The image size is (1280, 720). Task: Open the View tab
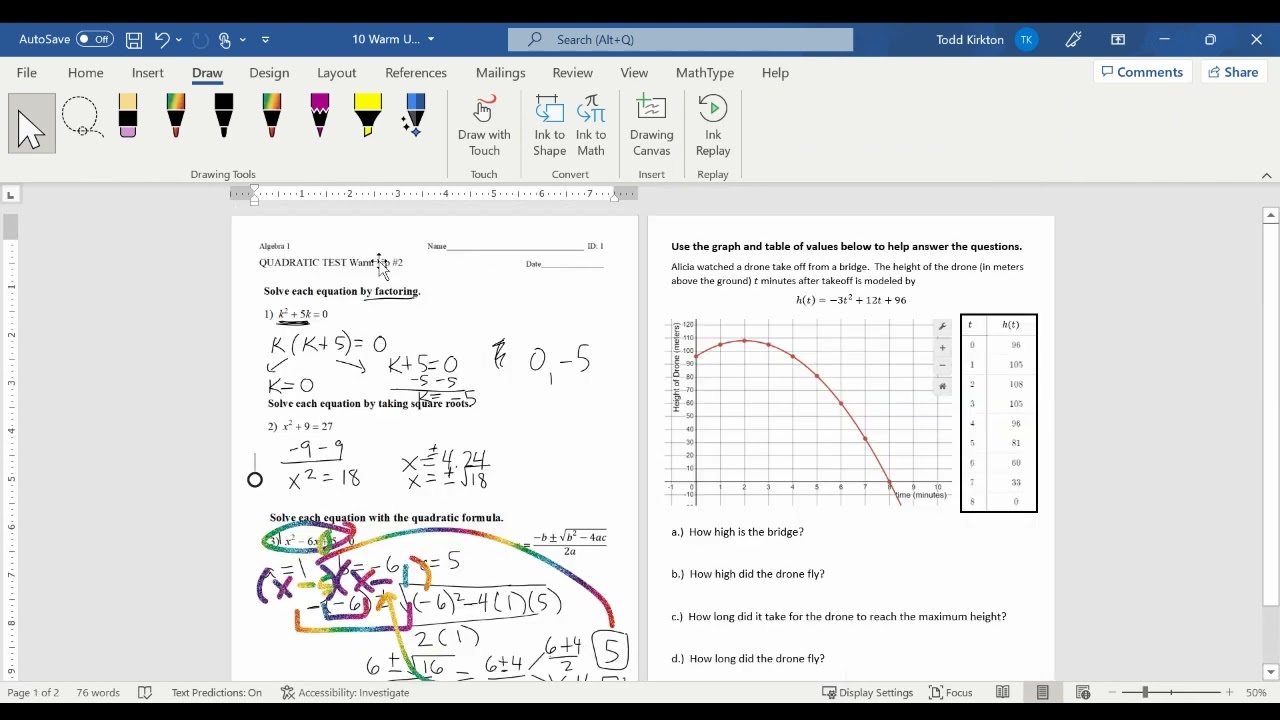pyautogui.click(x=634, y=73)
